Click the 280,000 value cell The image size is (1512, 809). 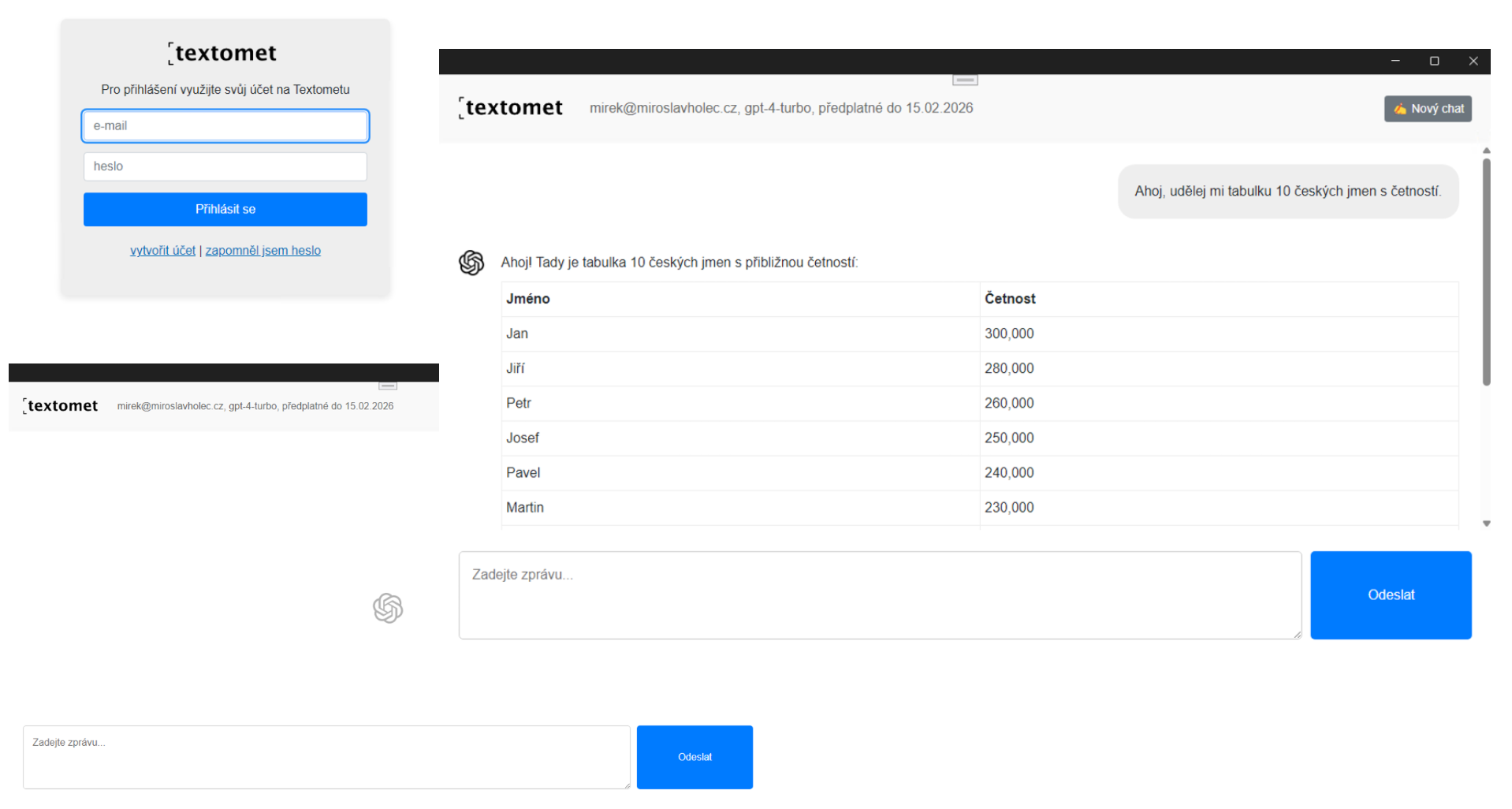[x=1219, y=368]
